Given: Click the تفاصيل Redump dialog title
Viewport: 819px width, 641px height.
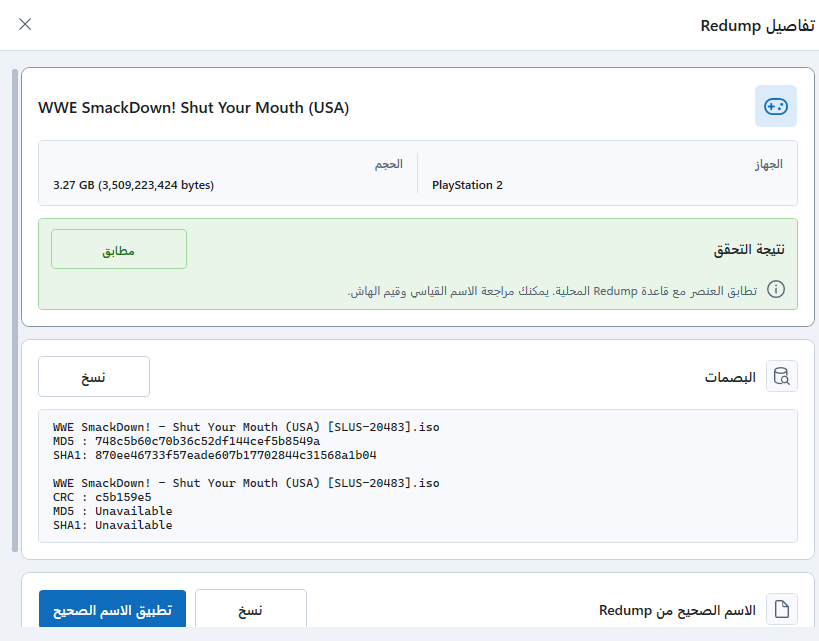Looking at the screenshot, I should (x=758, y=26).
